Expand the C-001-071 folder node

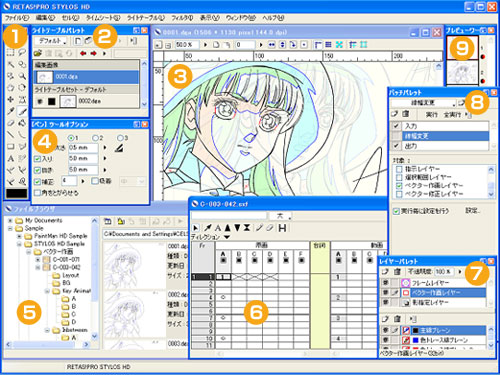pyautogui.click(x=38, y=259)
